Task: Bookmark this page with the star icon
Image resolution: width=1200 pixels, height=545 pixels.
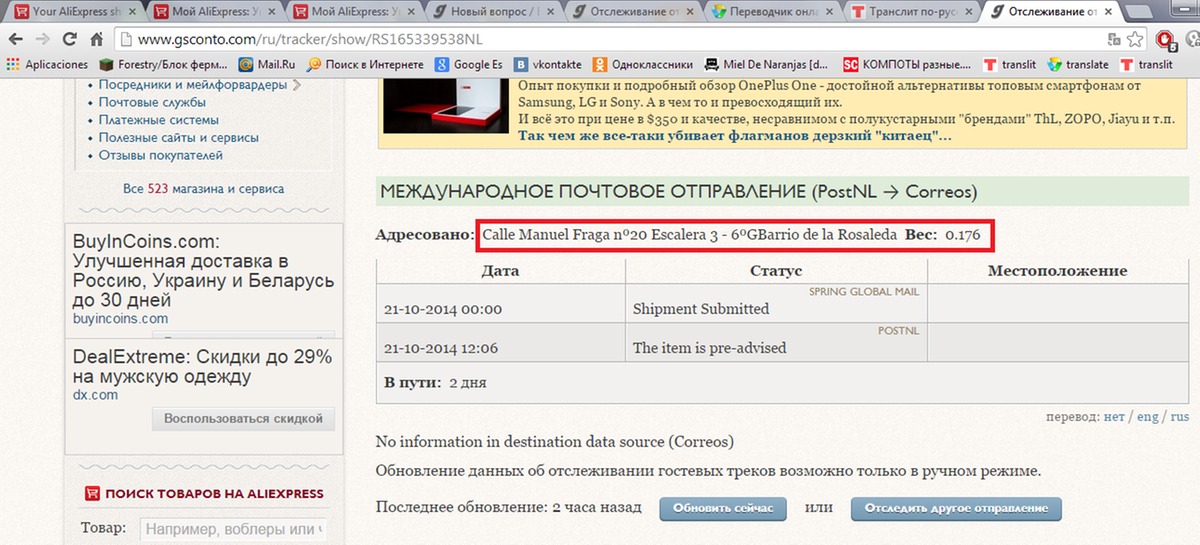Action: pos(1136,40)
